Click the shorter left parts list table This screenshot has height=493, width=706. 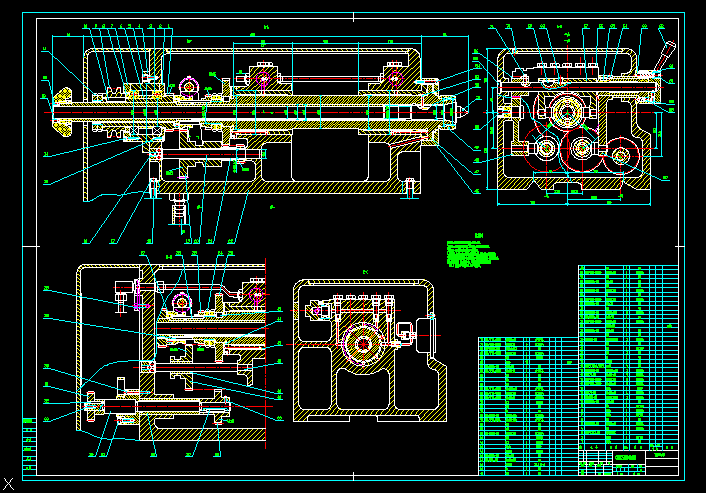tap(528, 406)
